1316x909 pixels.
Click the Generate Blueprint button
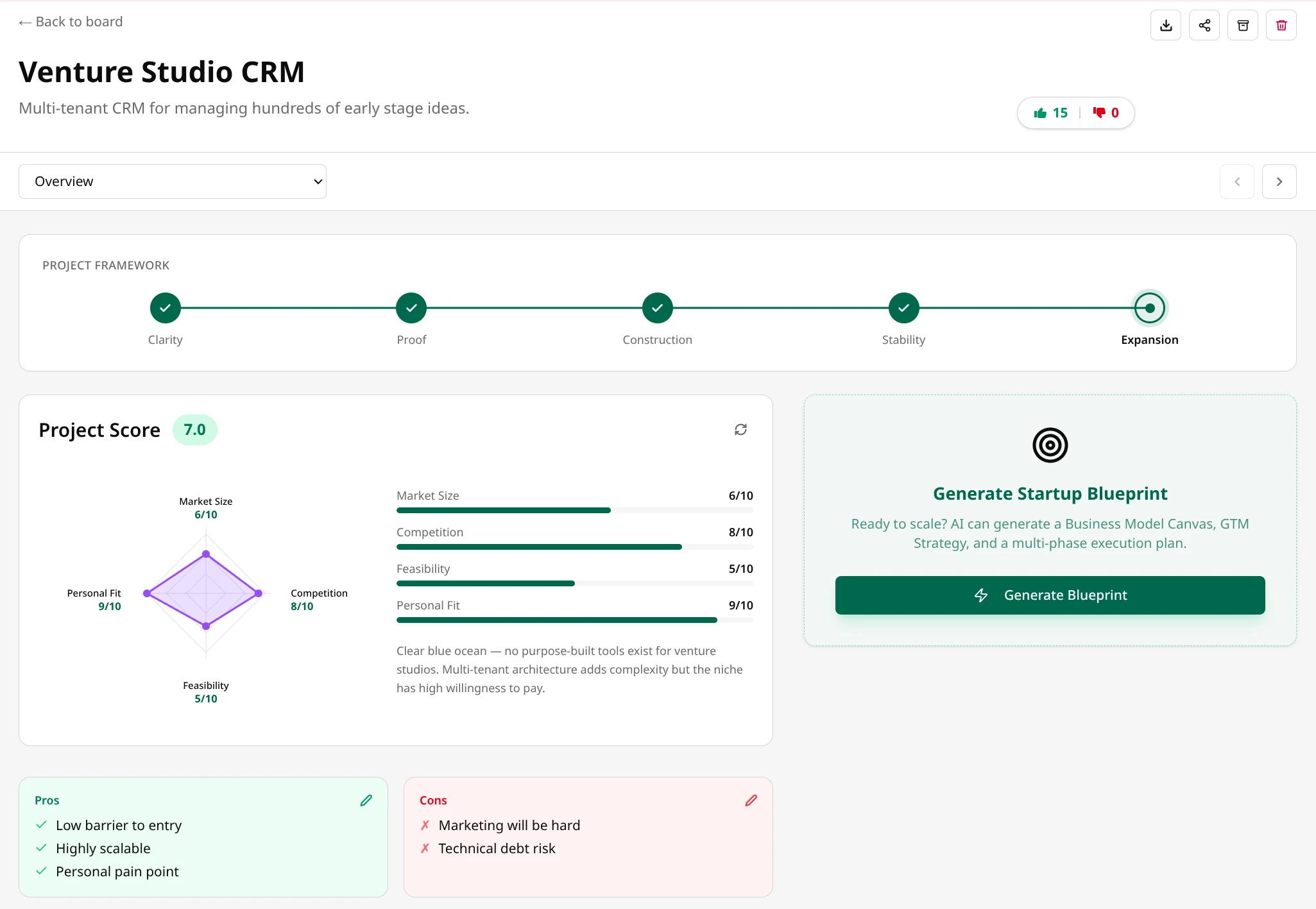click(x=1049, y=595)
